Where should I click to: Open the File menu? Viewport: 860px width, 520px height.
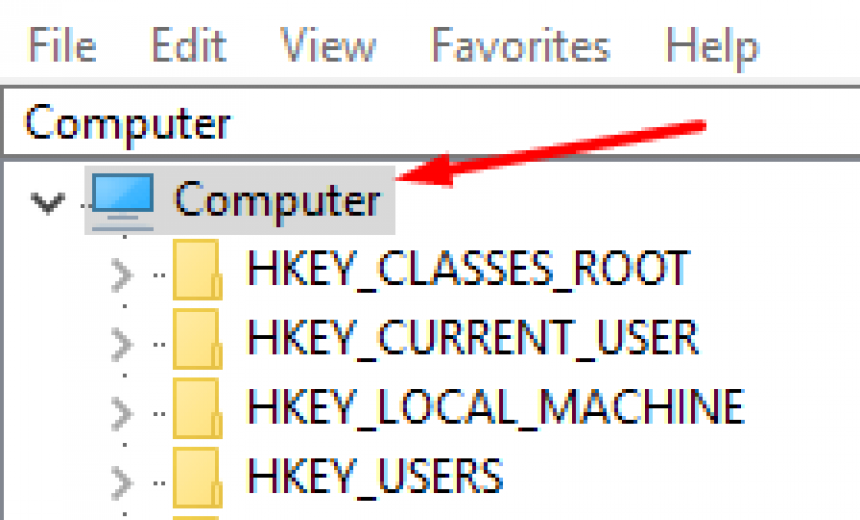click(62, 45)
